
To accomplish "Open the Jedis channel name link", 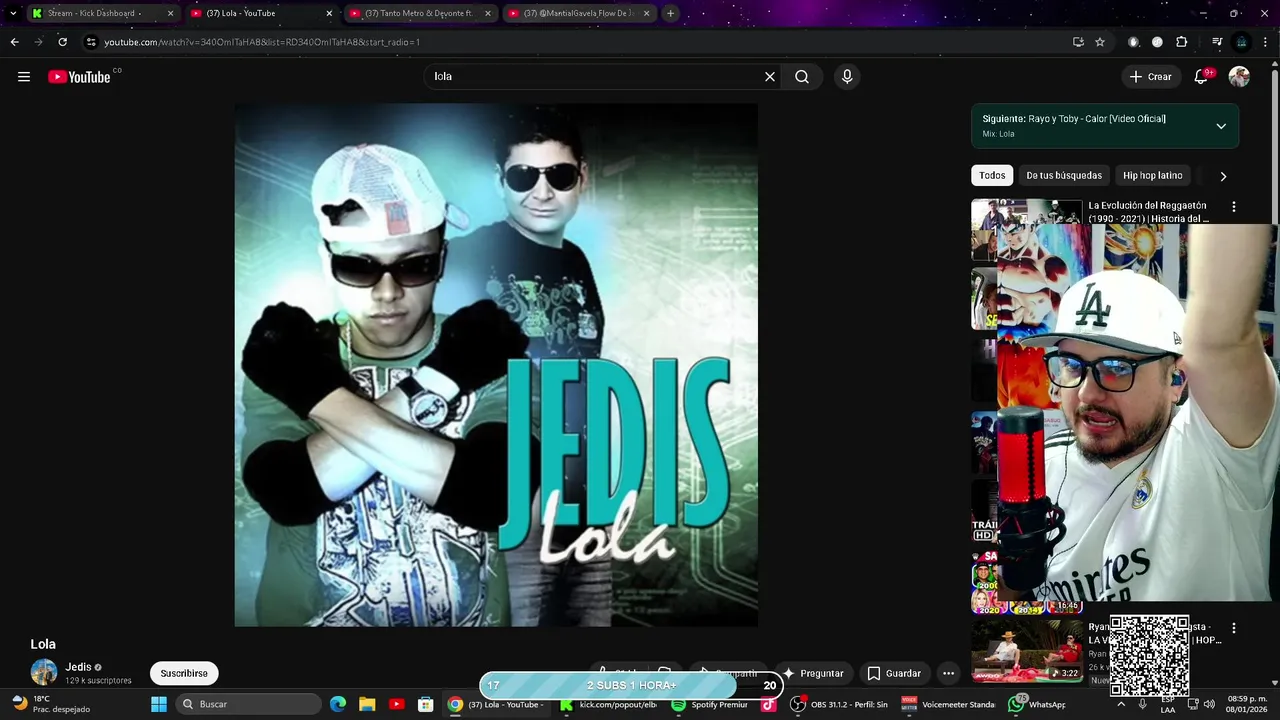I will (78, 667).
